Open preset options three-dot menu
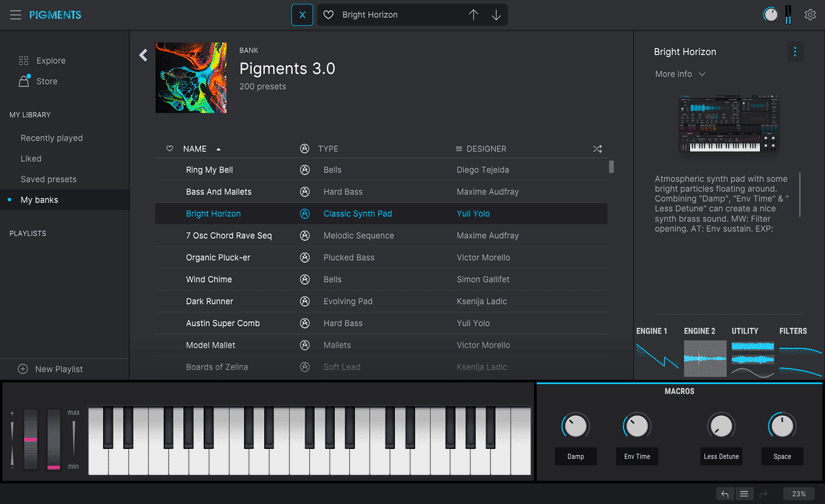Screen dimensions: 825x504 pos(795,52)
